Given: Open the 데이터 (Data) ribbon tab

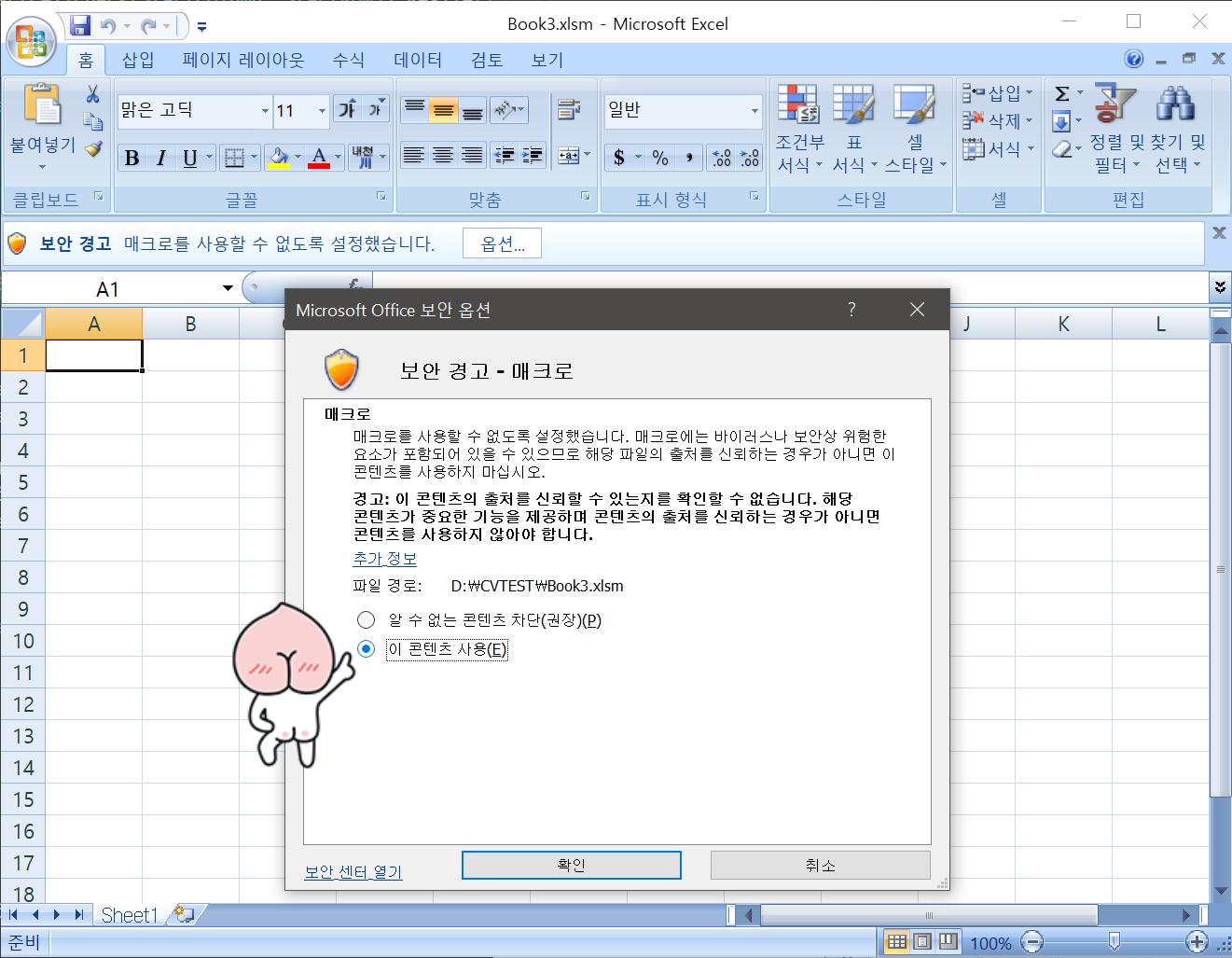Looking at the screenshot, I should pos(418,61).
